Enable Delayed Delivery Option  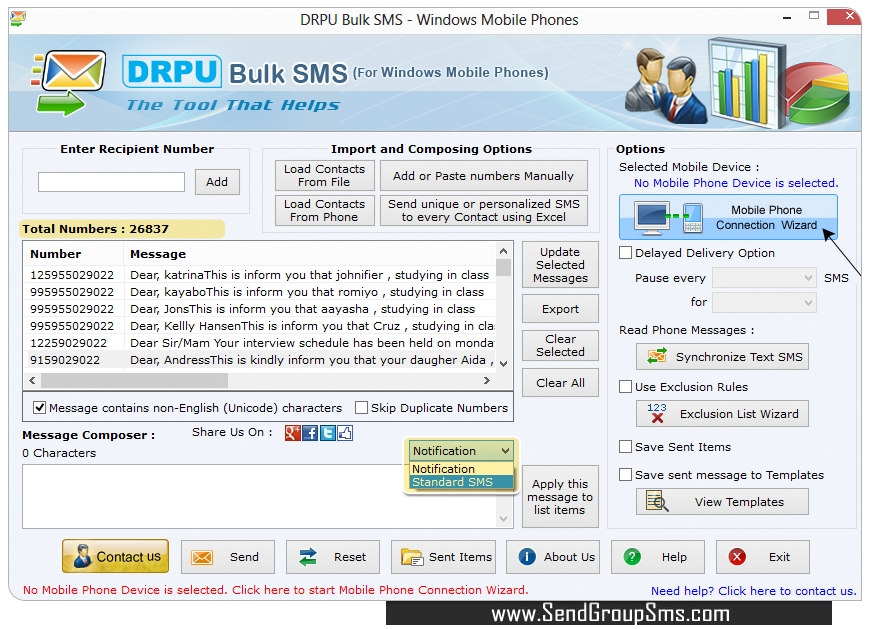pos(625,253)
